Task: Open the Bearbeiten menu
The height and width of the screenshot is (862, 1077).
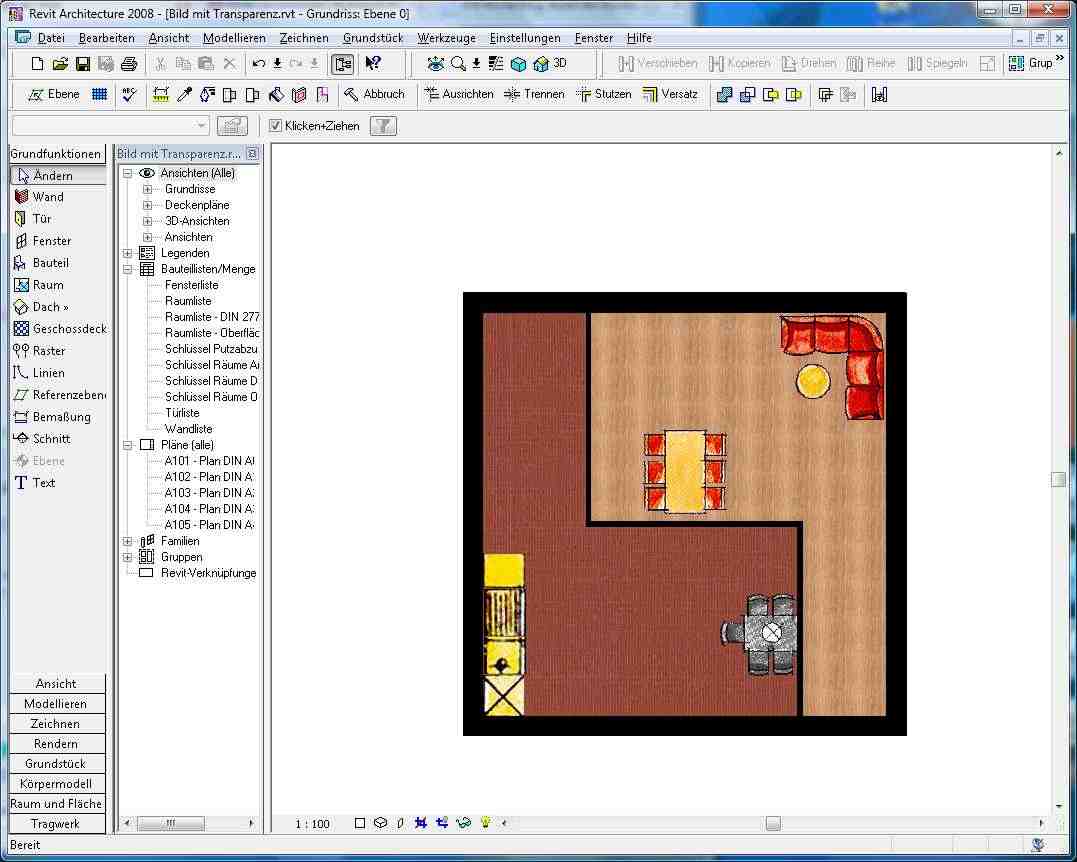Action: click(106, 38)
